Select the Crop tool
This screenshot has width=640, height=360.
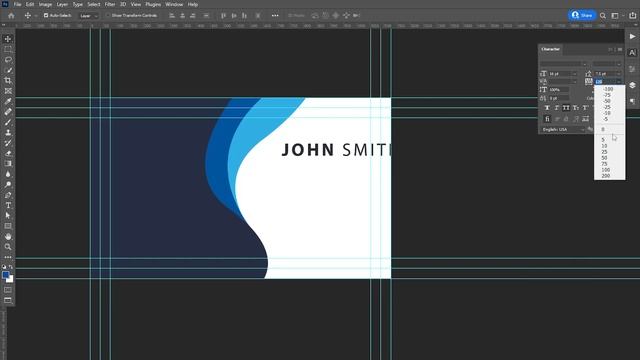click(x=8, y=80)
